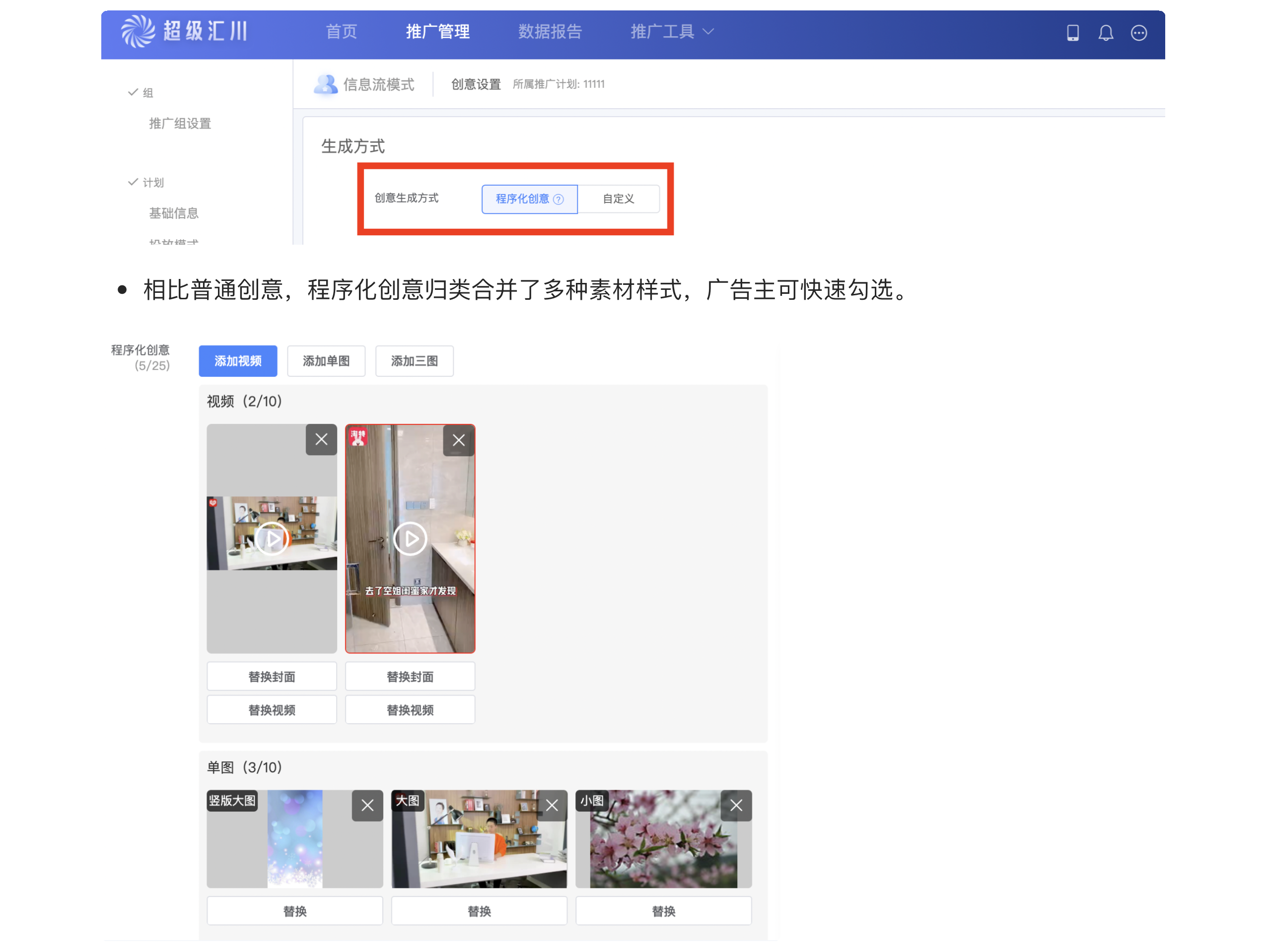Screen dimensions: 1266x952
Task: Click the help question mark beside 程序化创意
Action: 559,199
